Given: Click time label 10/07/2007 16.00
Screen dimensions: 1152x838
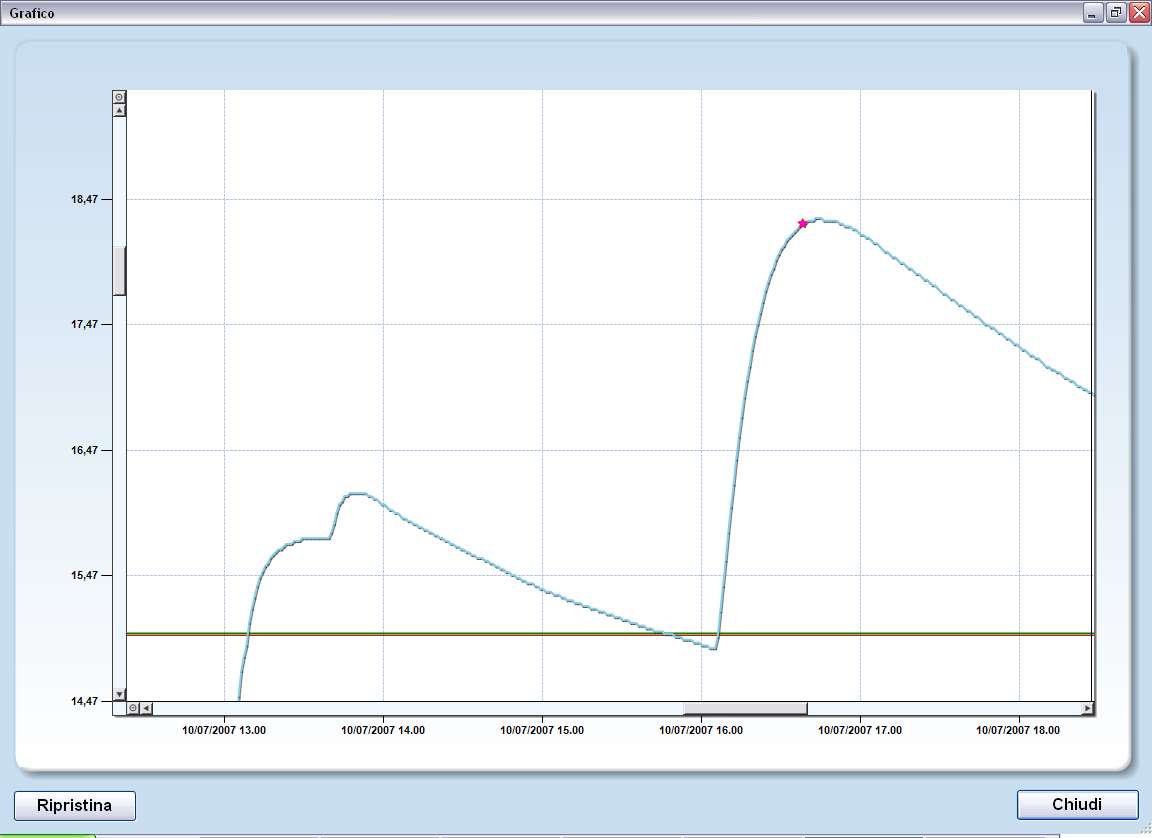Looking at the screenshot, I should pos(701,730).
